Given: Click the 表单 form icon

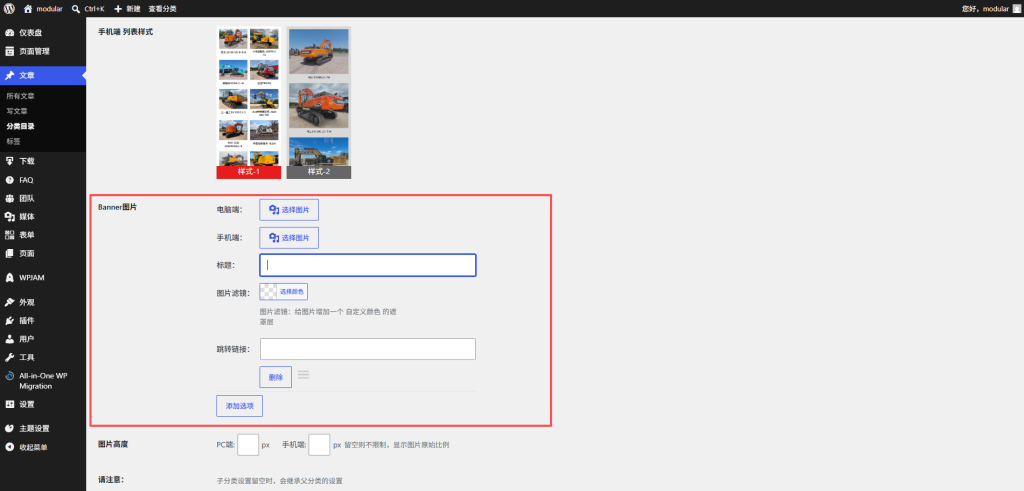Looking at the screenshot, I should click(x=9, y=234).
